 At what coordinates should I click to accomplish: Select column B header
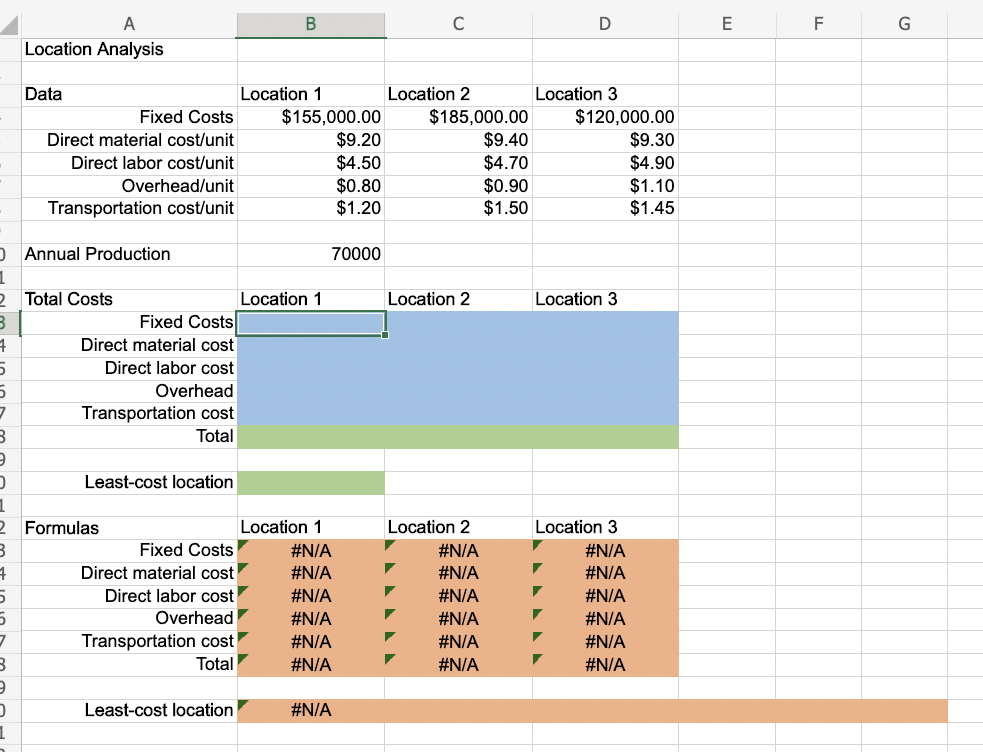point(310,23)
